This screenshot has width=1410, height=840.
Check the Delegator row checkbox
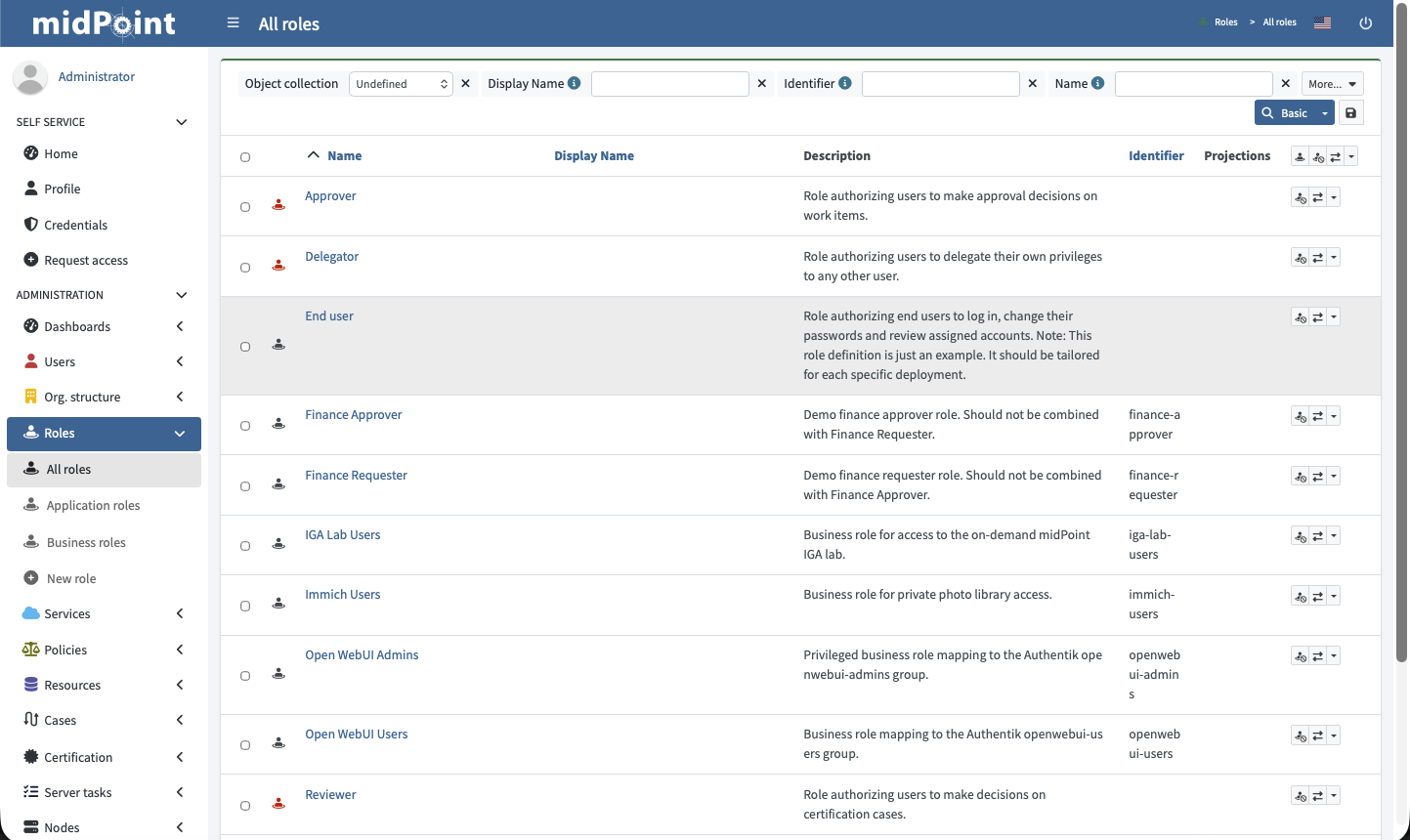click(x=245, y=268)
